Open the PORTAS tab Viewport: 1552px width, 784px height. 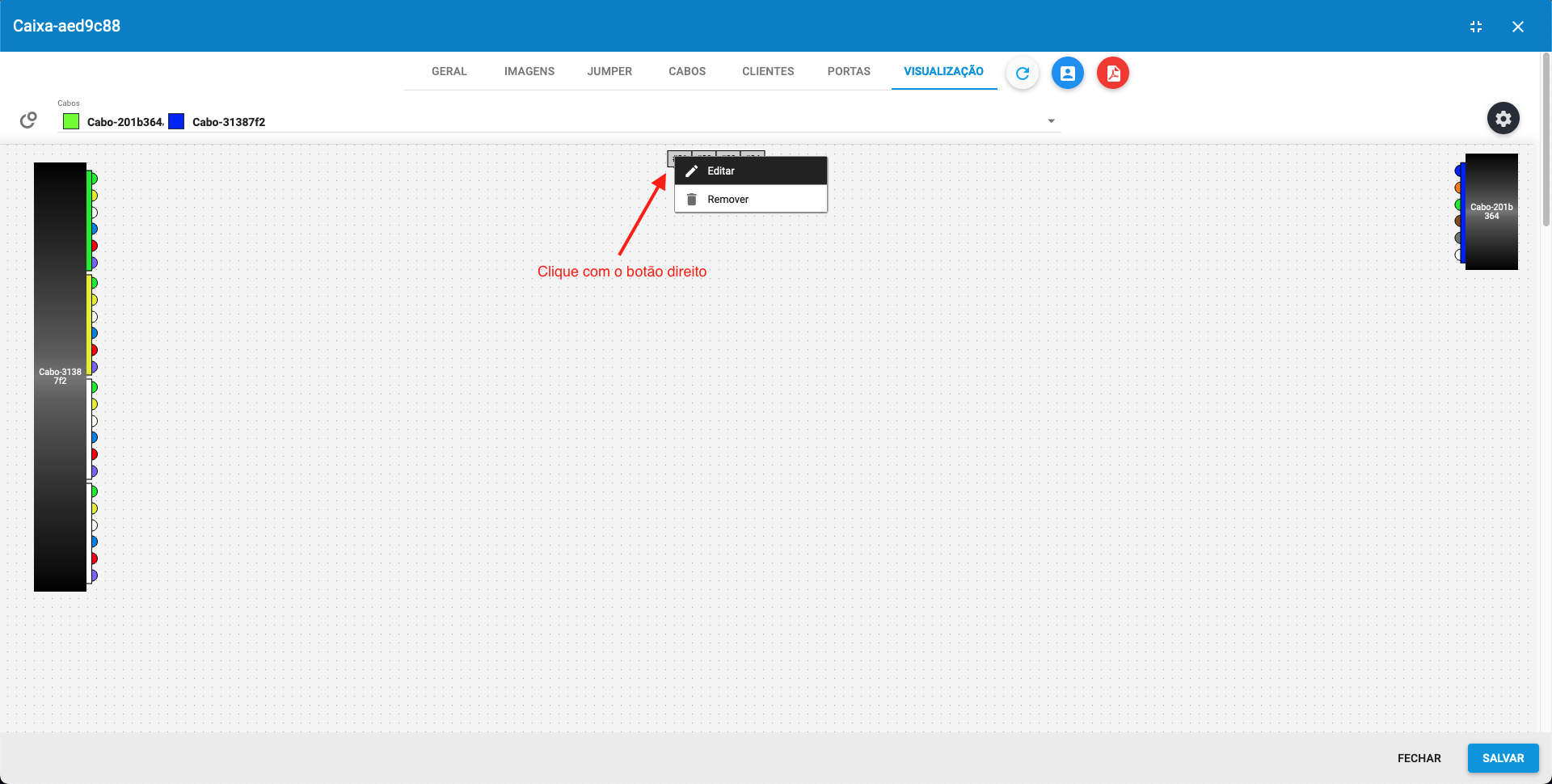click(849, 71)
